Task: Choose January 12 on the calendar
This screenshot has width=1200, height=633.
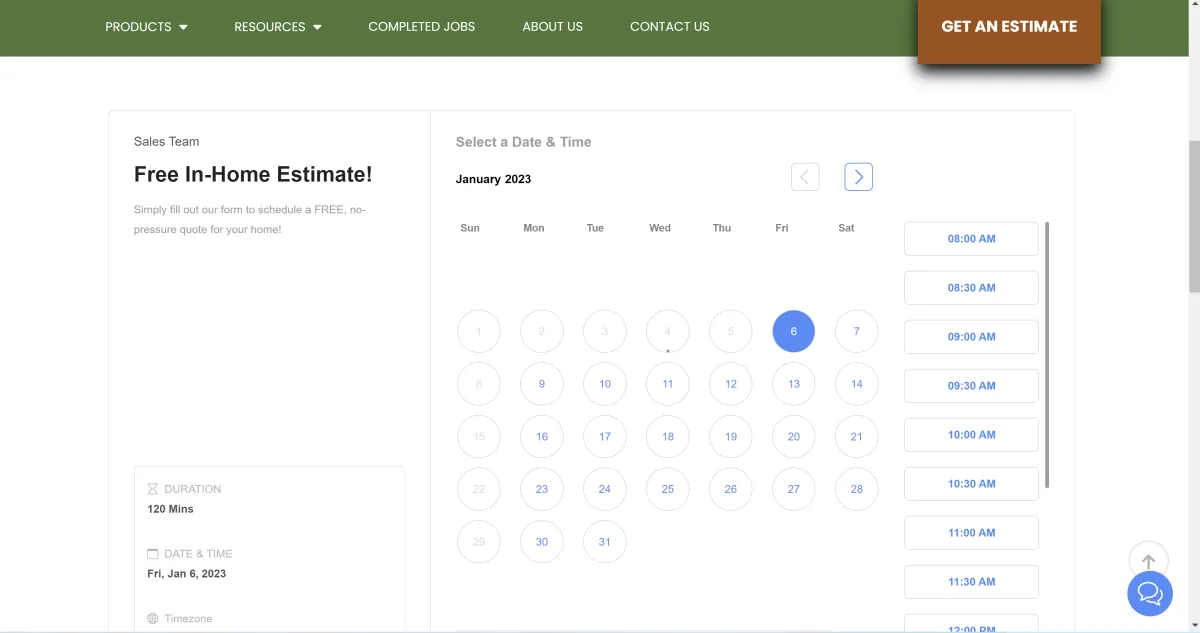Action: 731,384
